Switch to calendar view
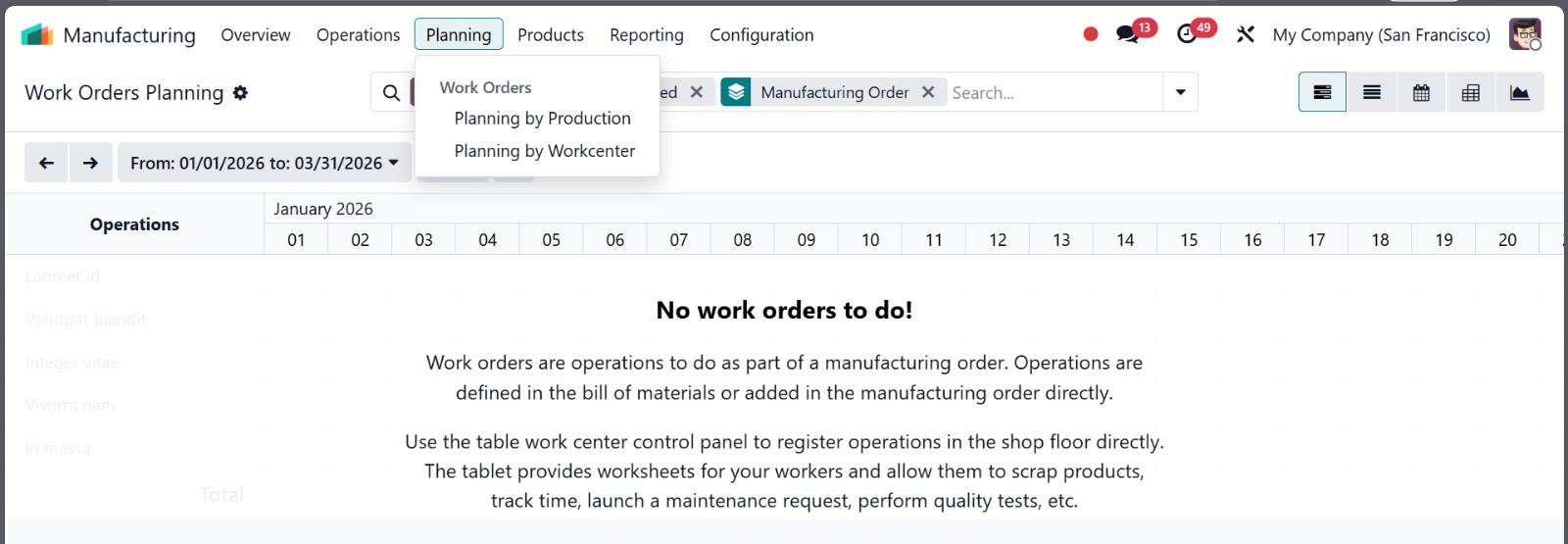1568x544 pixels. [x=1421, y=93]
